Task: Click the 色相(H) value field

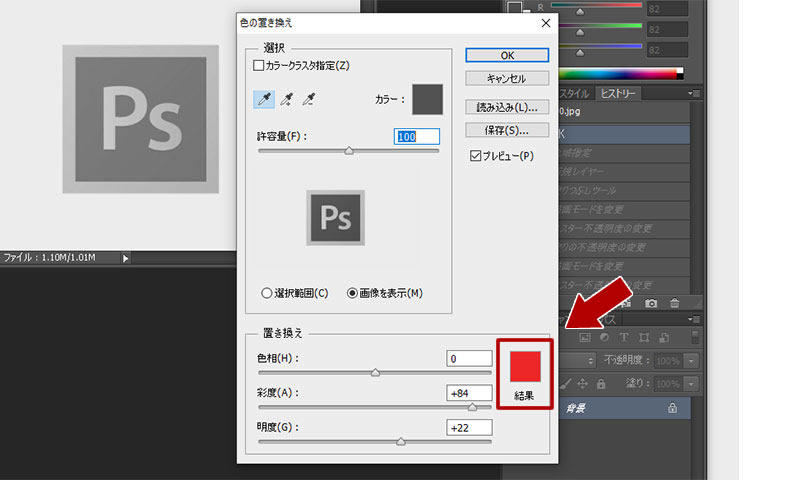Action: (469, 359)
